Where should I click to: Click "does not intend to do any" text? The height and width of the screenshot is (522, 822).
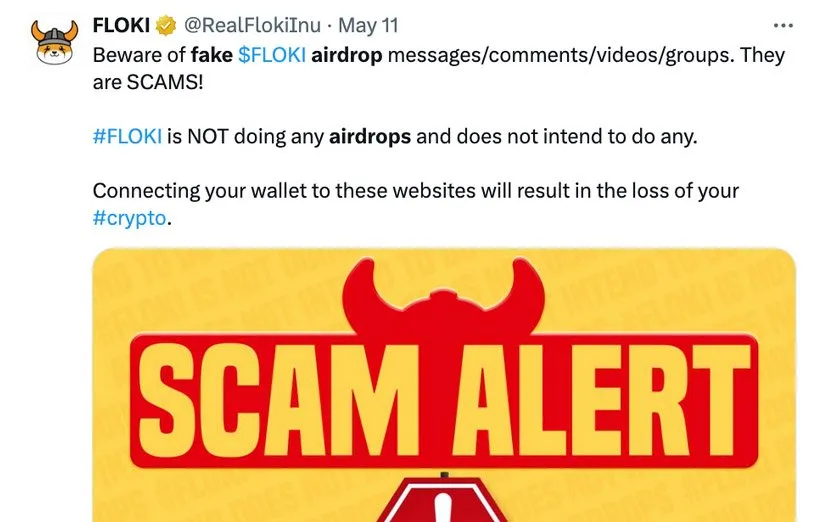pos(577,136)
